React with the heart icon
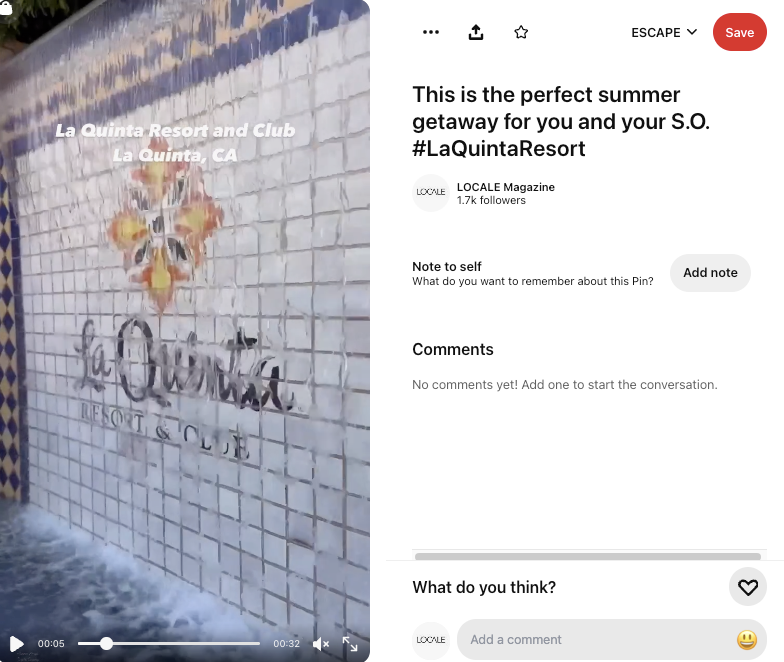The width and height of the screenshot is (784, 662). click(x=748, y=587)
